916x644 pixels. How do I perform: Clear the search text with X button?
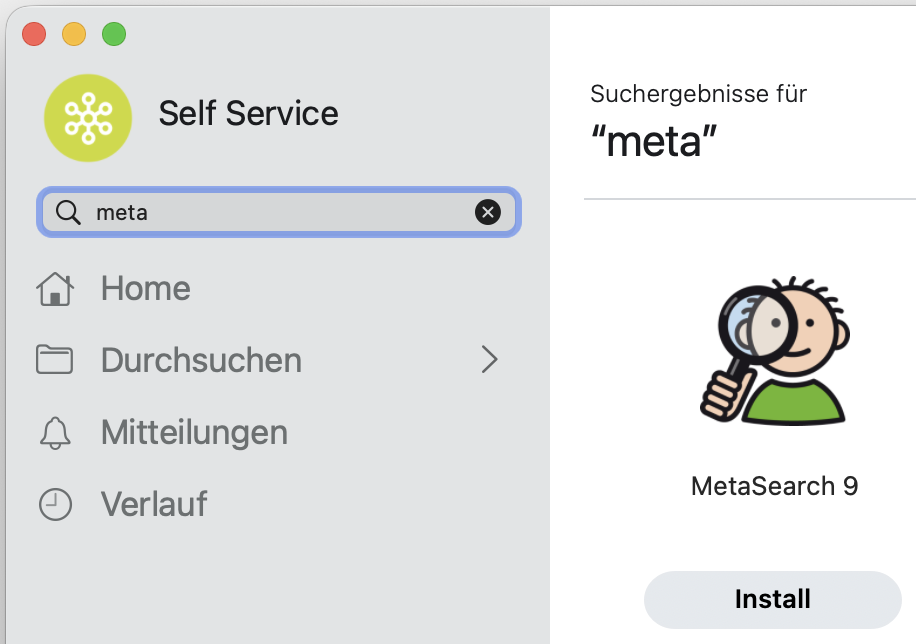tap(487, 212)
